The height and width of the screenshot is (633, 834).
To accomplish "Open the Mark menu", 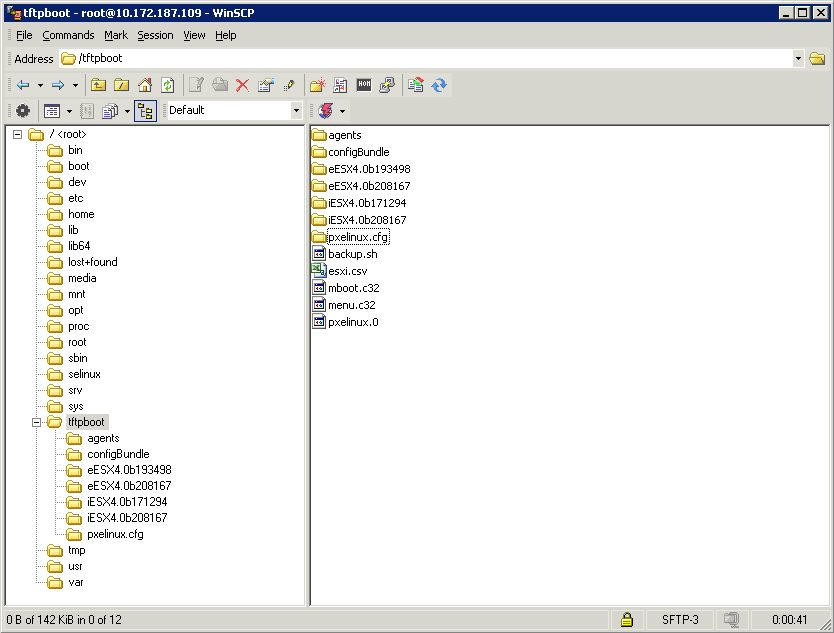I will tap(115, 35).
